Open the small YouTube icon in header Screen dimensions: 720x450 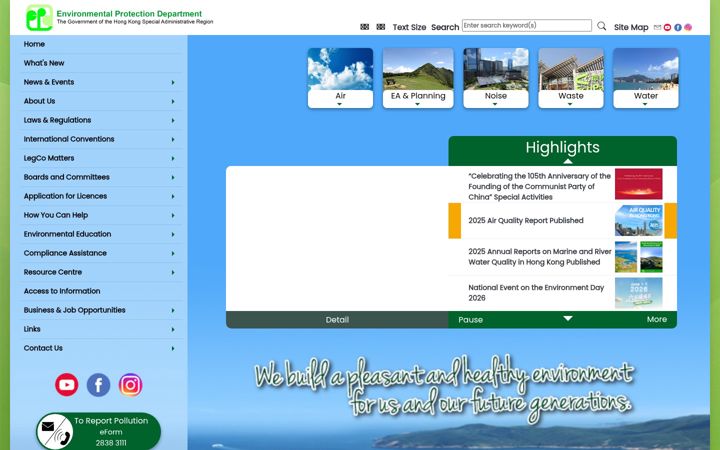[x=667, y=27]
